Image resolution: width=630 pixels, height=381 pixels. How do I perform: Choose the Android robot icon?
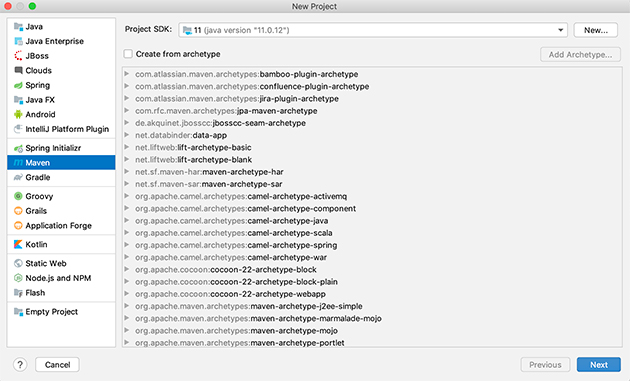coord(18,115)
